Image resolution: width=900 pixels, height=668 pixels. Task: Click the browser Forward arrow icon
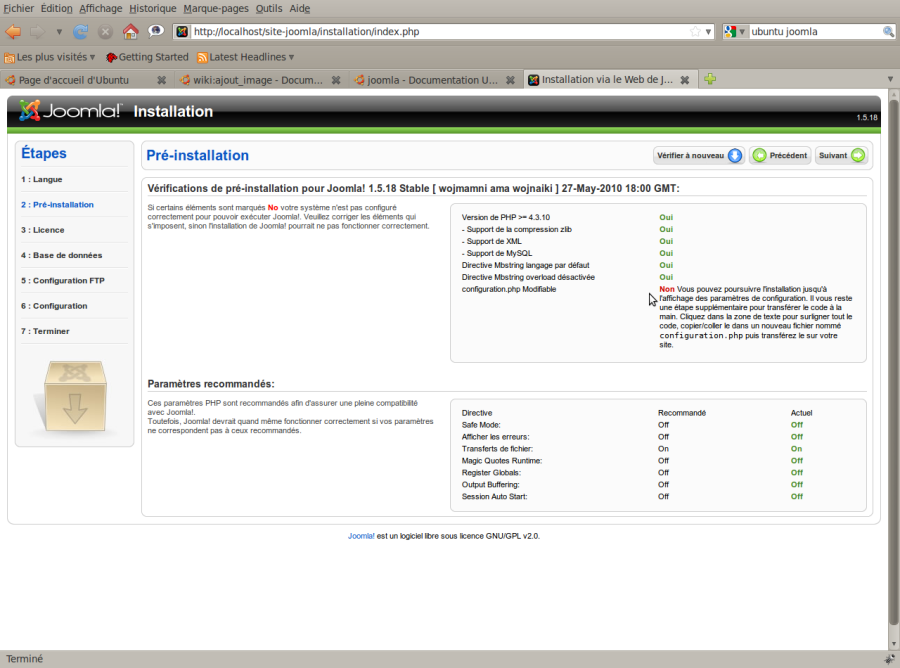[x=37, y=32]
